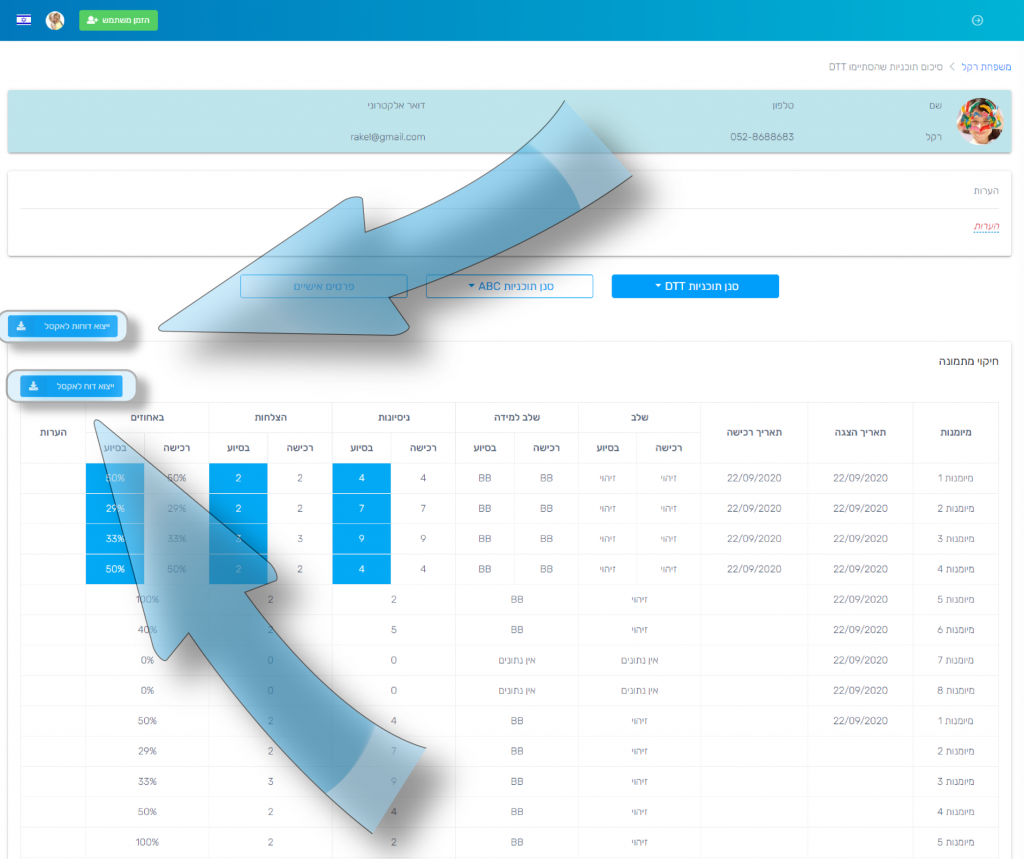Click the highlighted 4 attempts cell in row one
This screenshot has width=1024, height=859.
(x=362, y=478)
